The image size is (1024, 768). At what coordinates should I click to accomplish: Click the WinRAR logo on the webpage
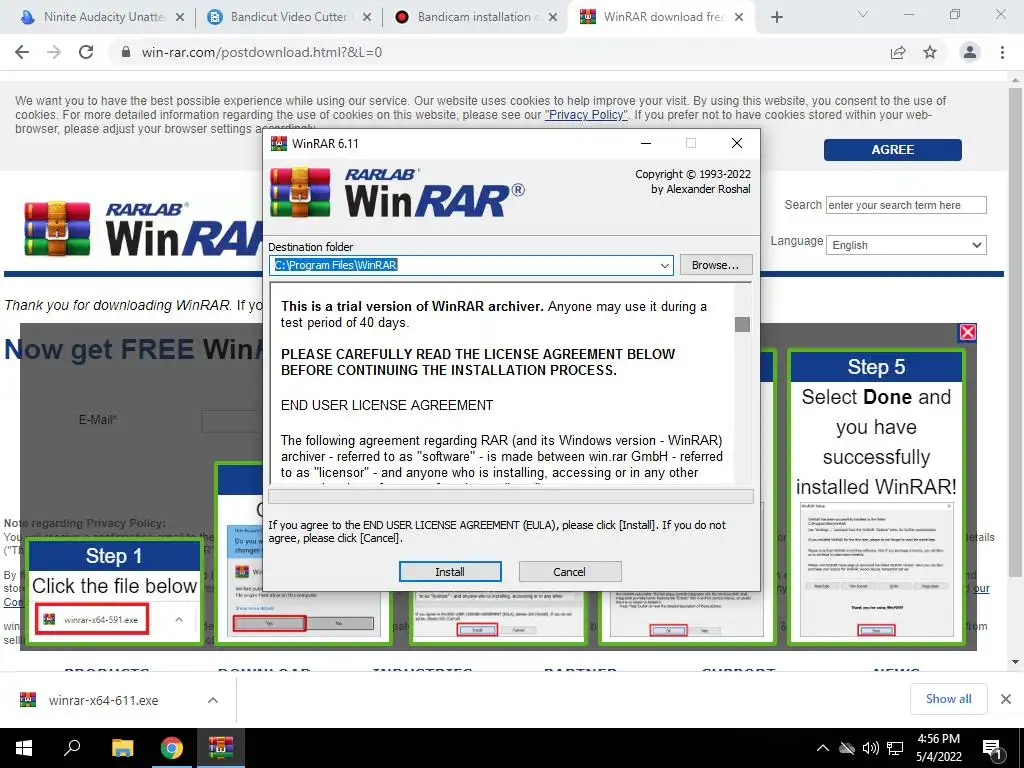(144, 229)
